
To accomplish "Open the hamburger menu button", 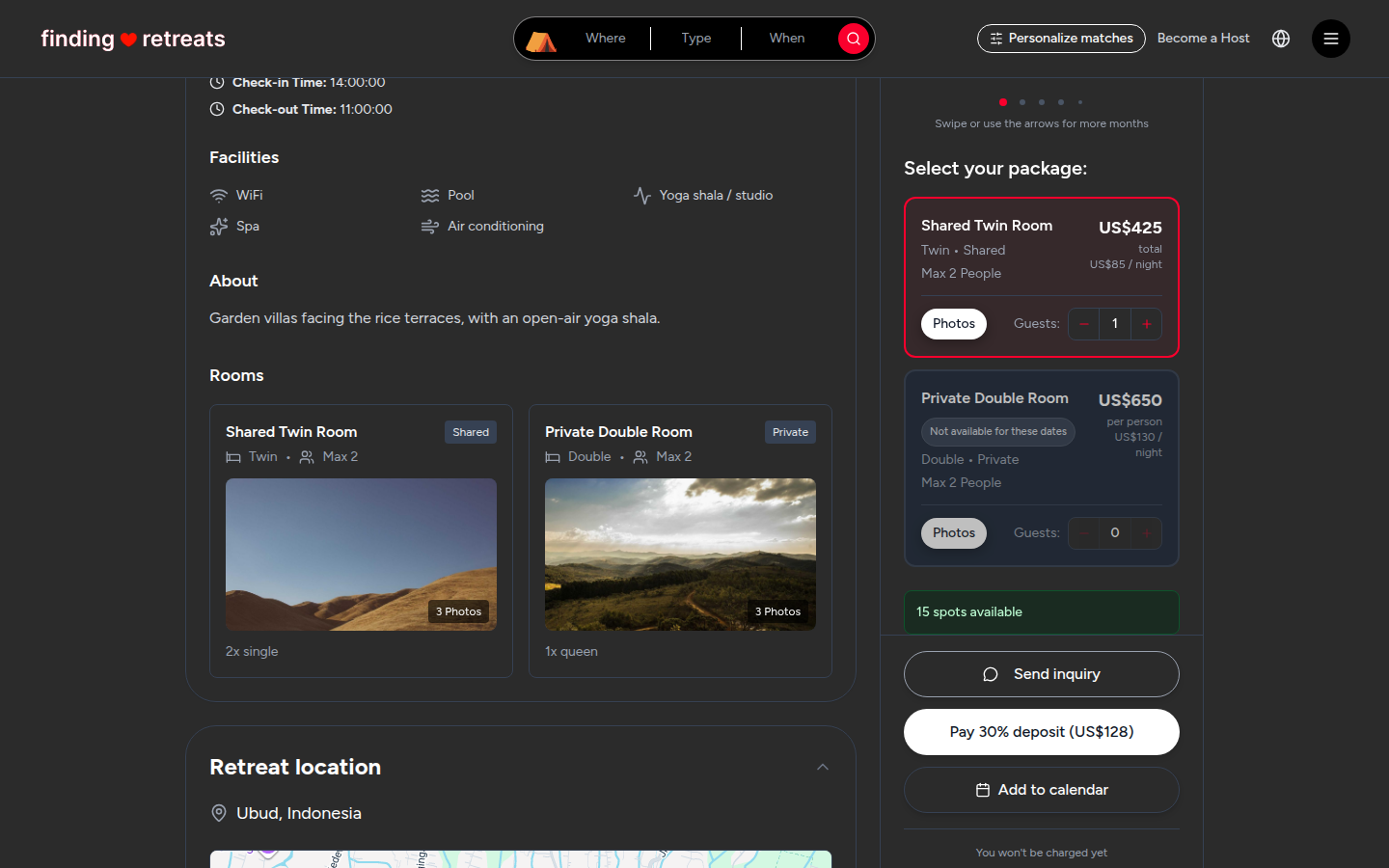I will (x=1330, y=39).
